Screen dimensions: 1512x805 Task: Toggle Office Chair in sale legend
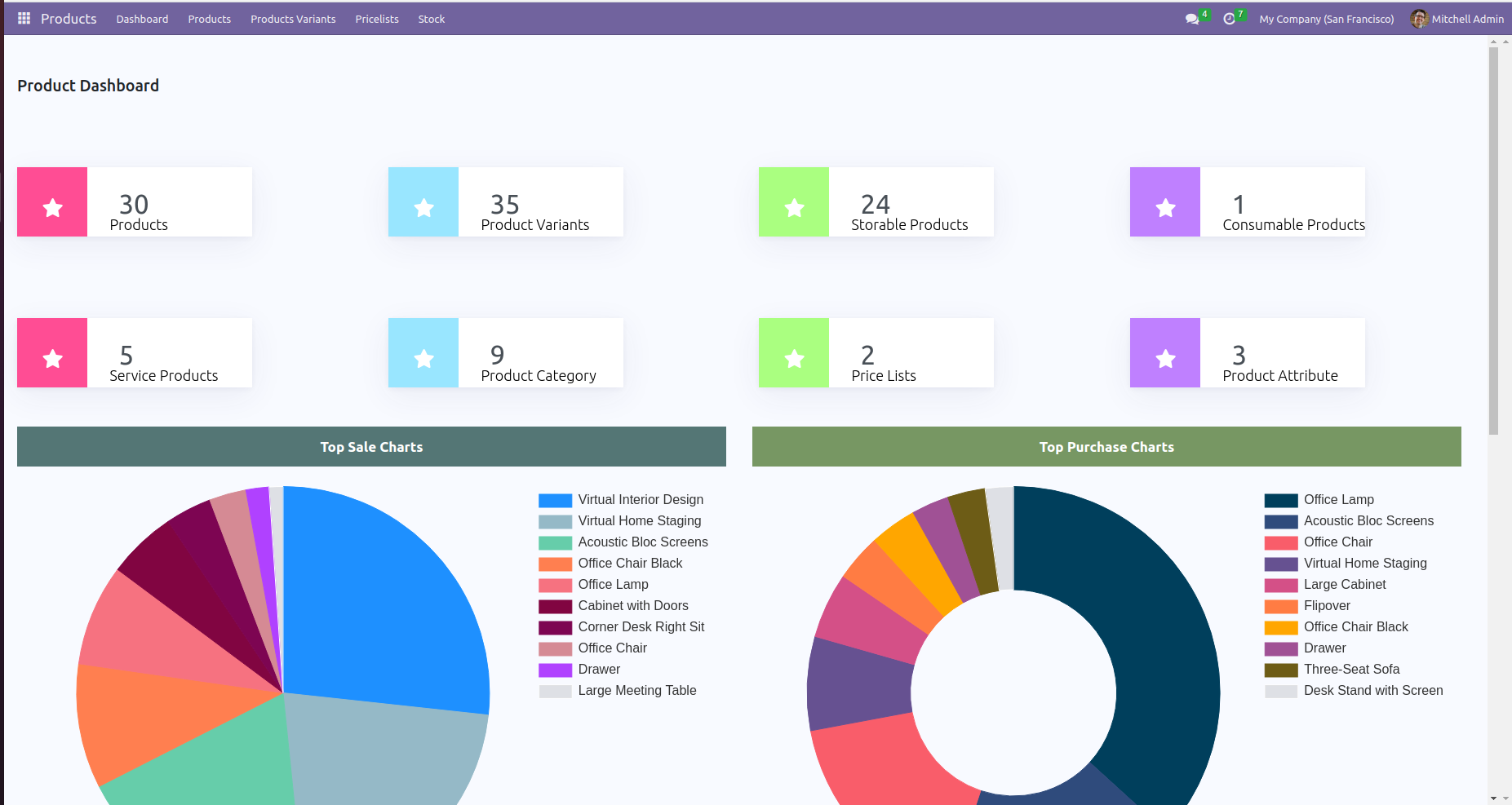click(592, 648)
